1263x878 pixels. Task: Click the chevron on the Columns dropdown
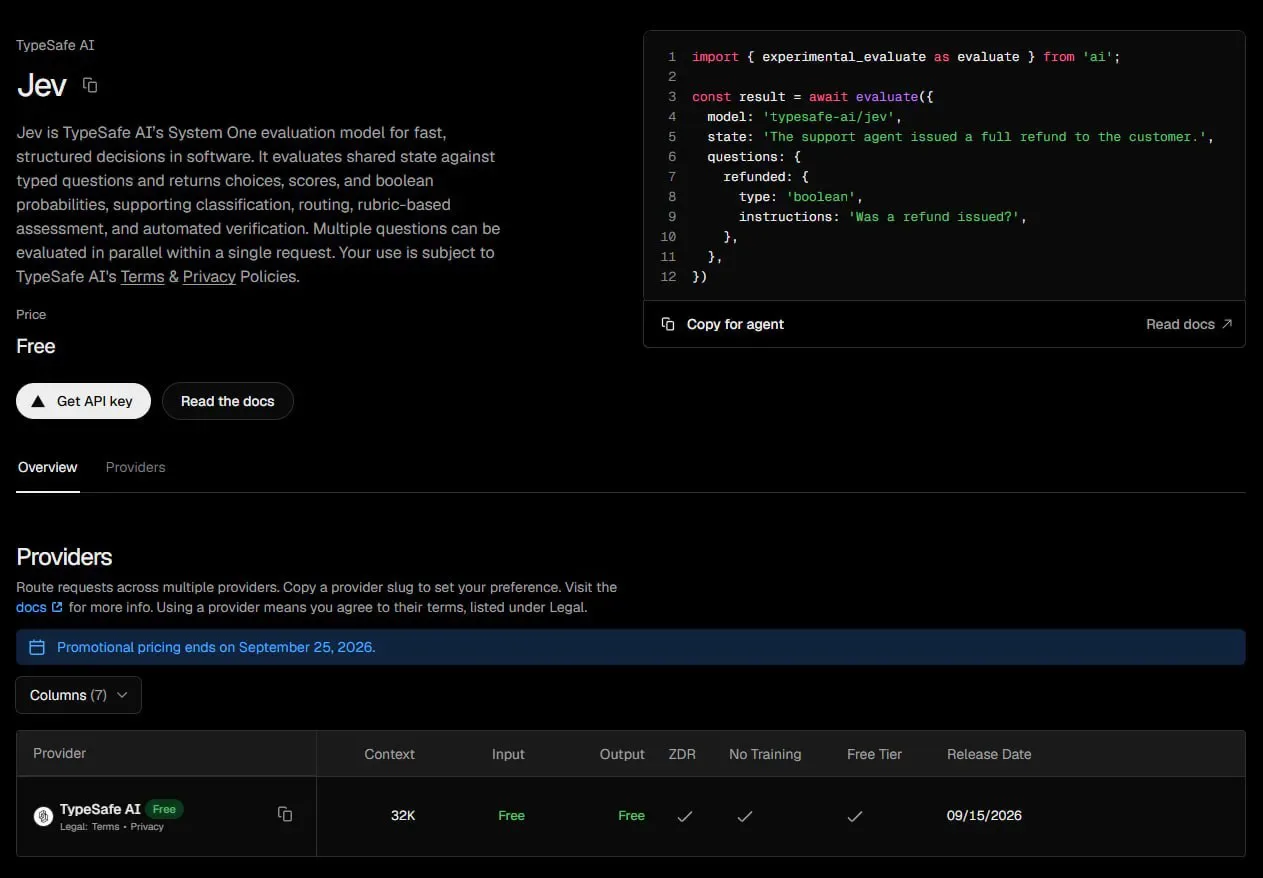[123, 695]
